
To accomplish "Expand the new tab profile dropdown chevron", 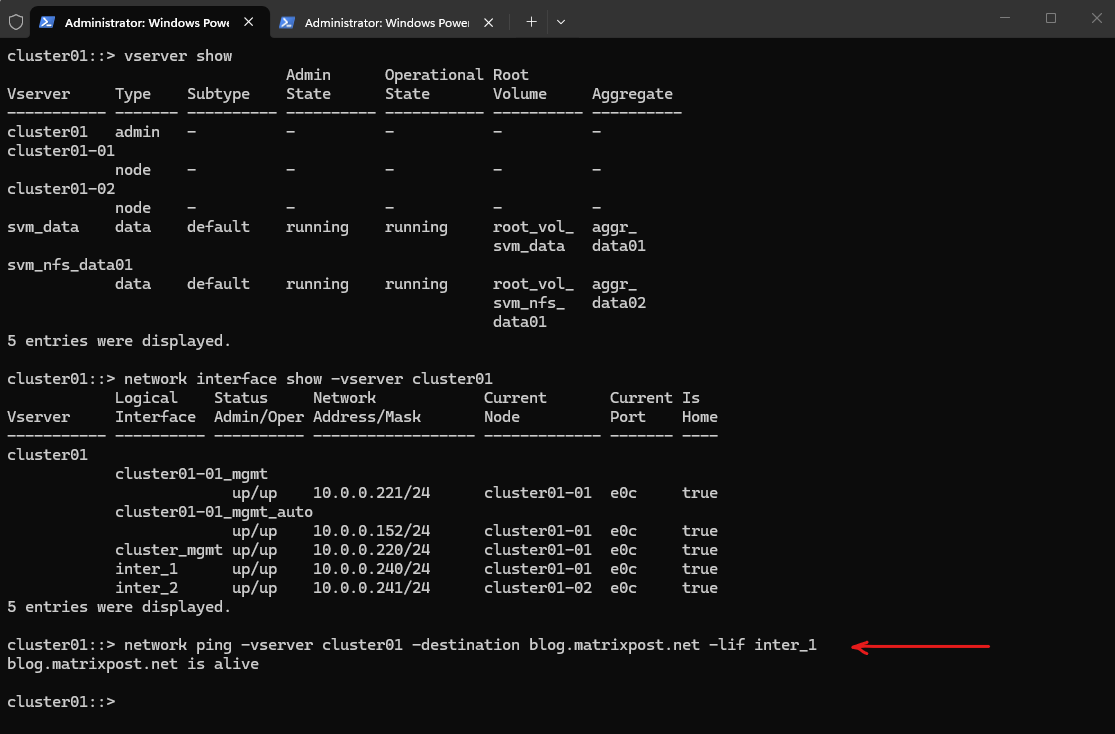I will pyautogui.click(x=561, y=21).
